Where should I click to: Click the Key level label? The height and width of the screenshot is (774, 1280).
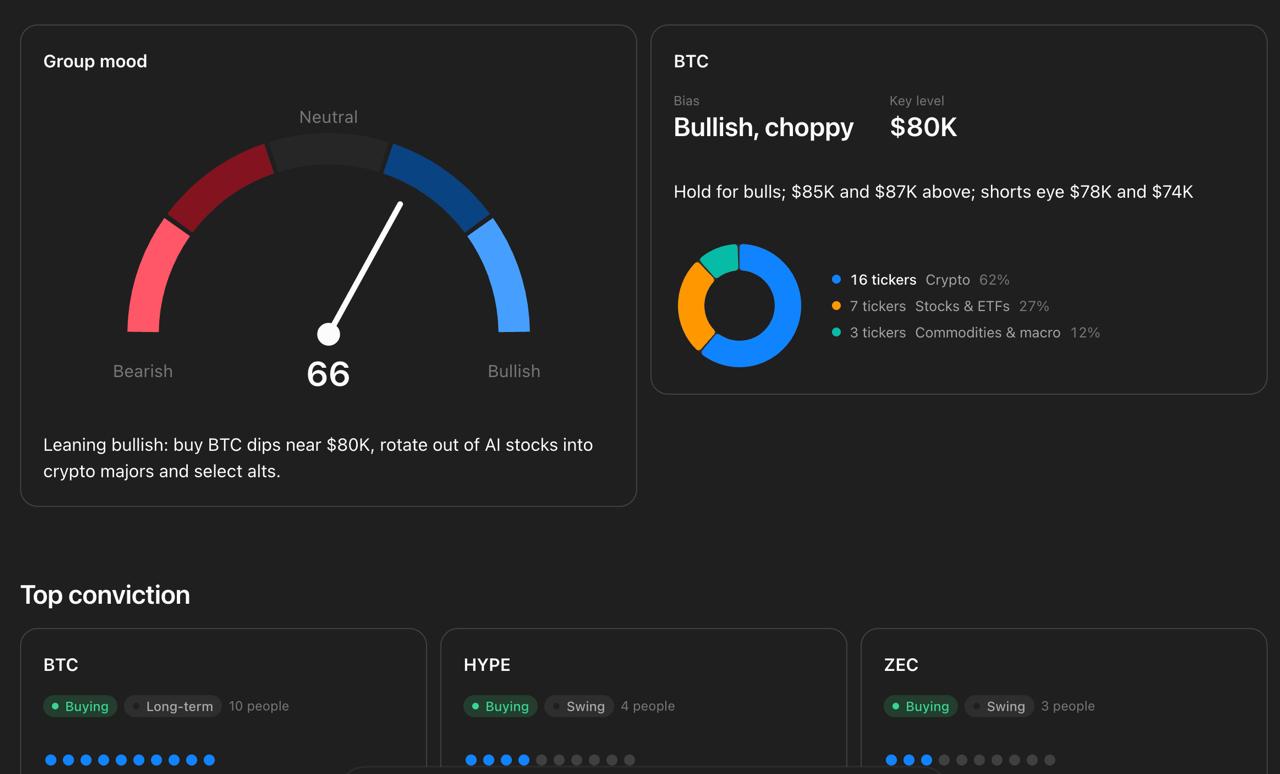[917, 101]
